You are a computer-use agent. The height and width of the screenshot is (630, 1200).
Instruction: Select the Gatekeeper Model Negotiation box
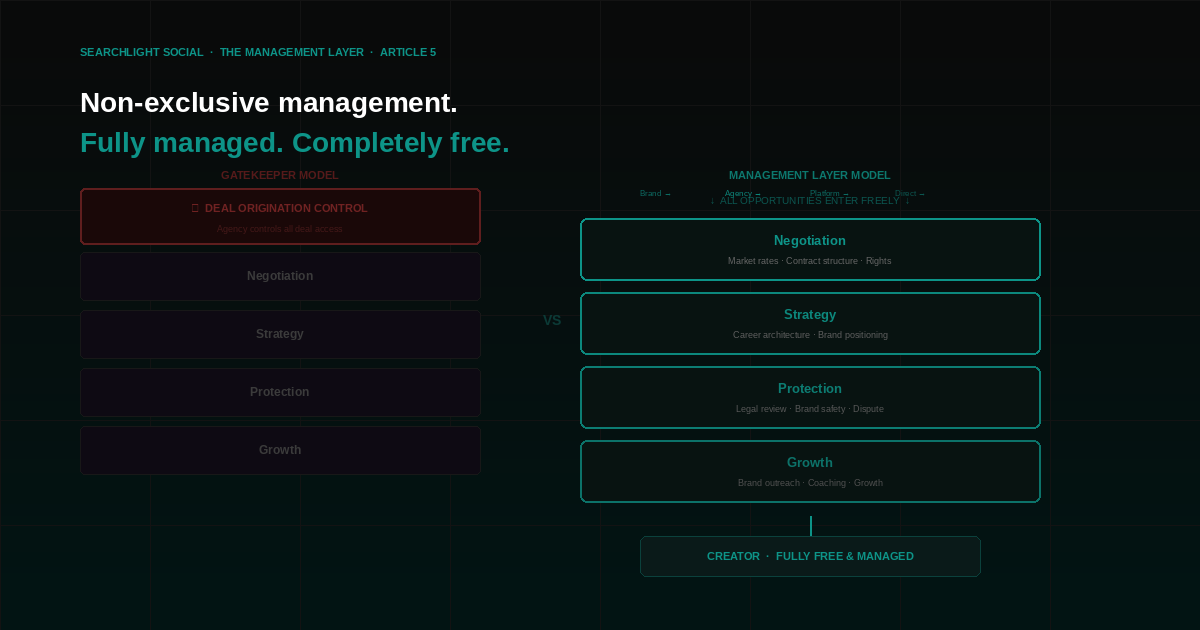(280, 276)
